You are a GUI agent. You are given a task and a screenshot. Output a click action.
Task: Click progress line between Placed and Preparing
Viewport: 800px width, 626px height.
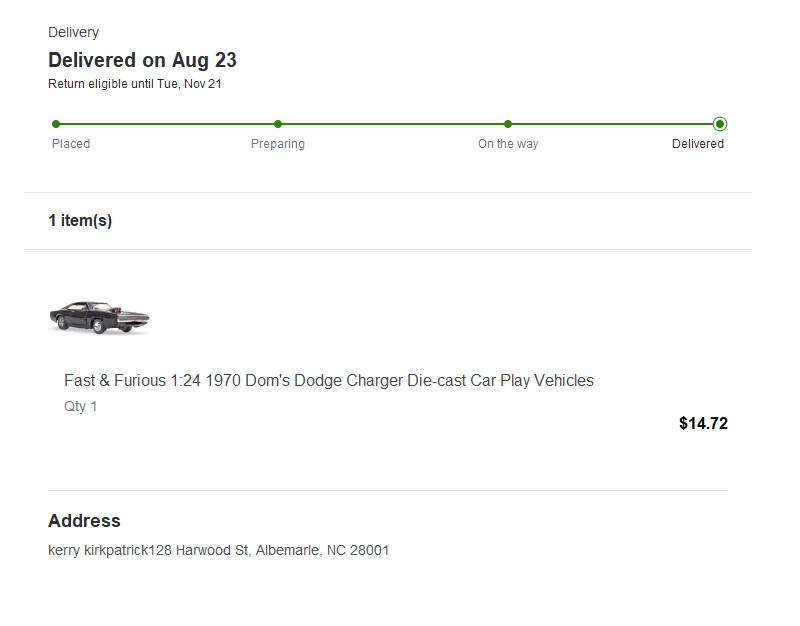point(167,124)
